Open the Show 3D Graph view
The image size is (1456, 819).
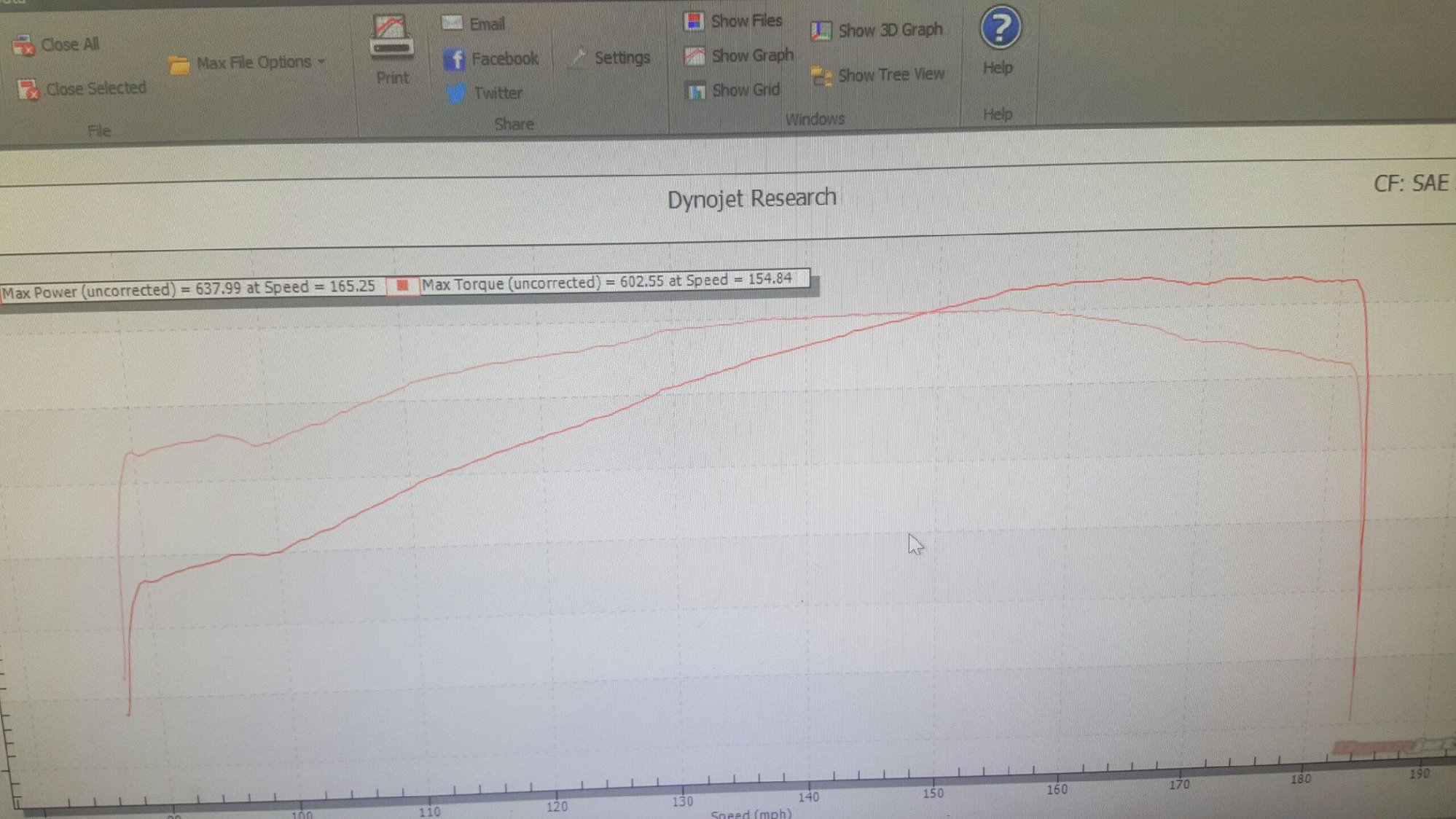click(x=877, y=30)
